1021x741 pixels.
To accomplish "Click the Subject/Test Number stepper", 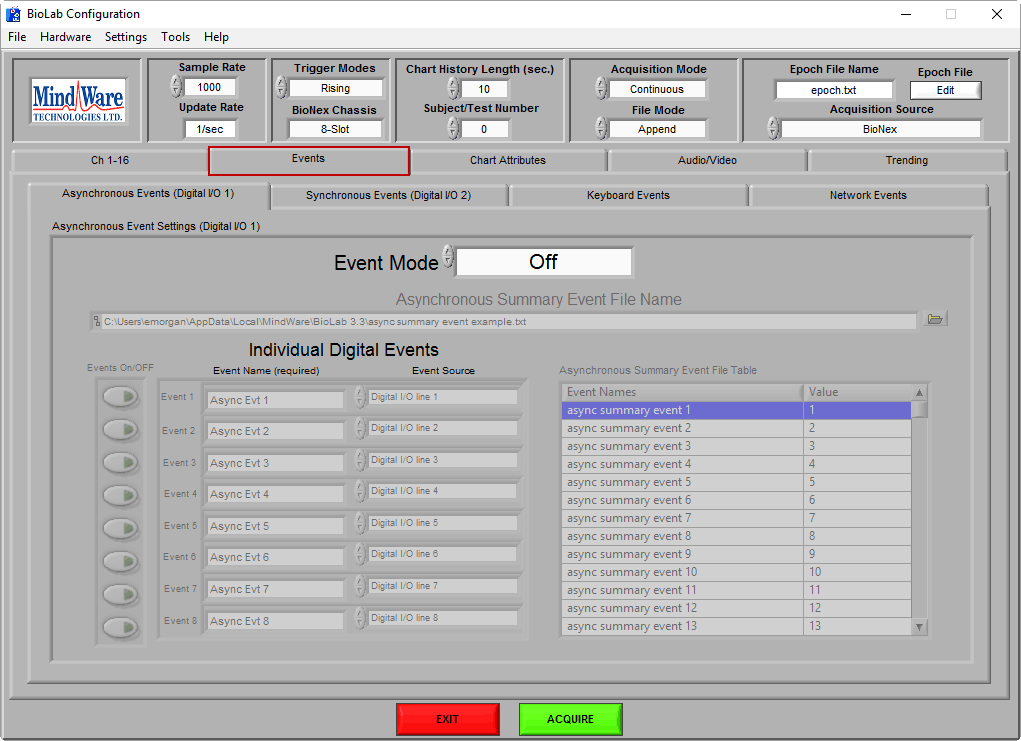I will (453, 128).
